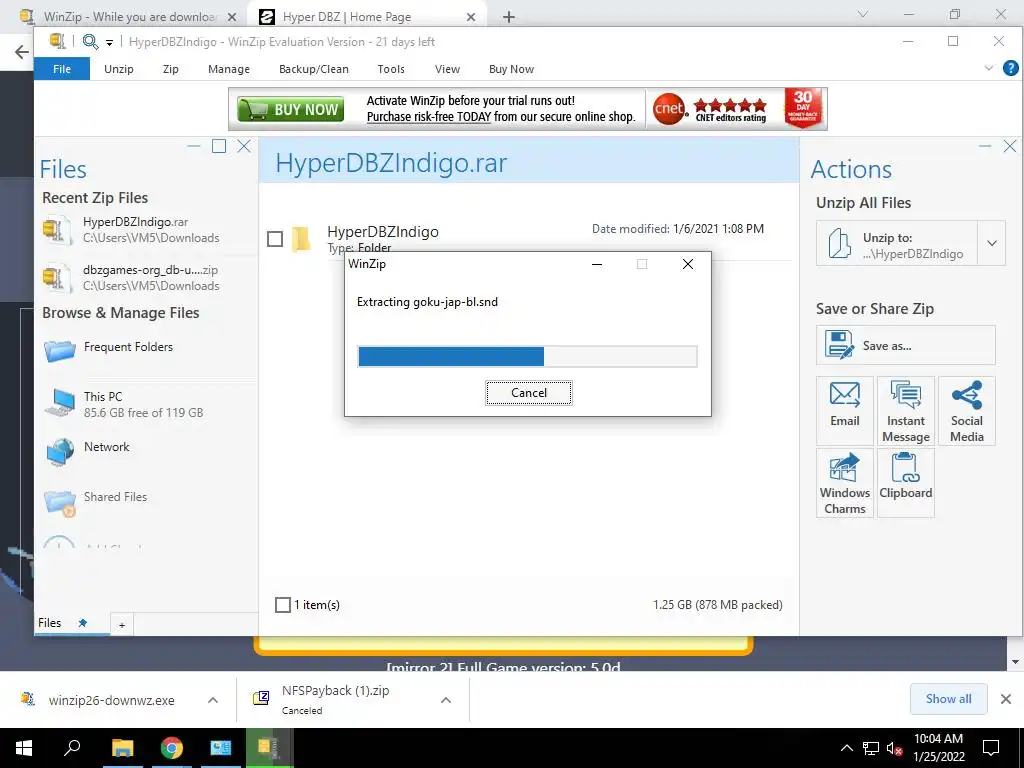Viewport: 1024px width, 768px height.
Task: Expand the Unzip to dropdown arrow
Action: (x=991, y=243)
